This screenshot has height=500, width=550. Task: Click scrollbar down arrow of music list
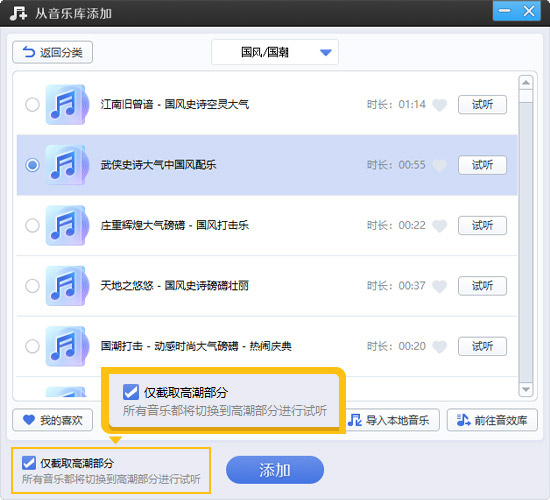pyautogui.click(x=525, y=389)
